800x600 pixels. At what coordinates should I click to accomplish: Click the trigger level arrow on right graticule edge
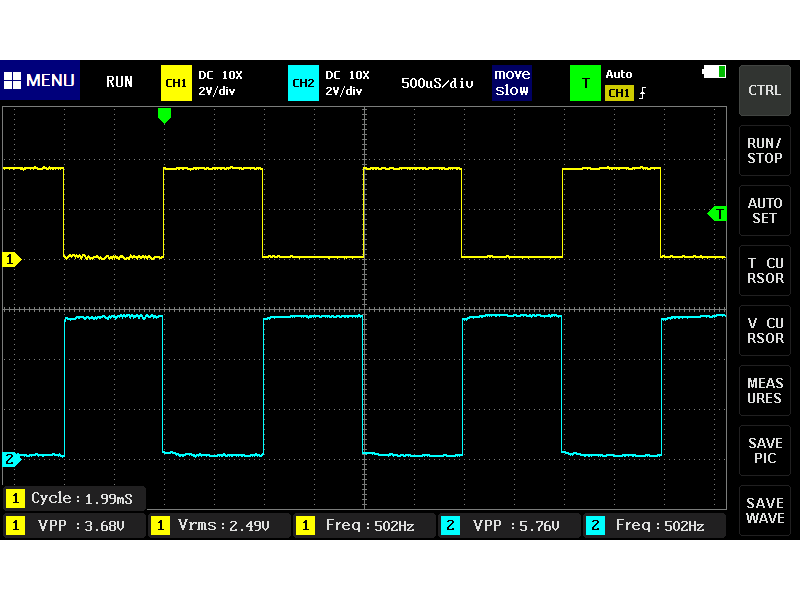click(718, 214)
